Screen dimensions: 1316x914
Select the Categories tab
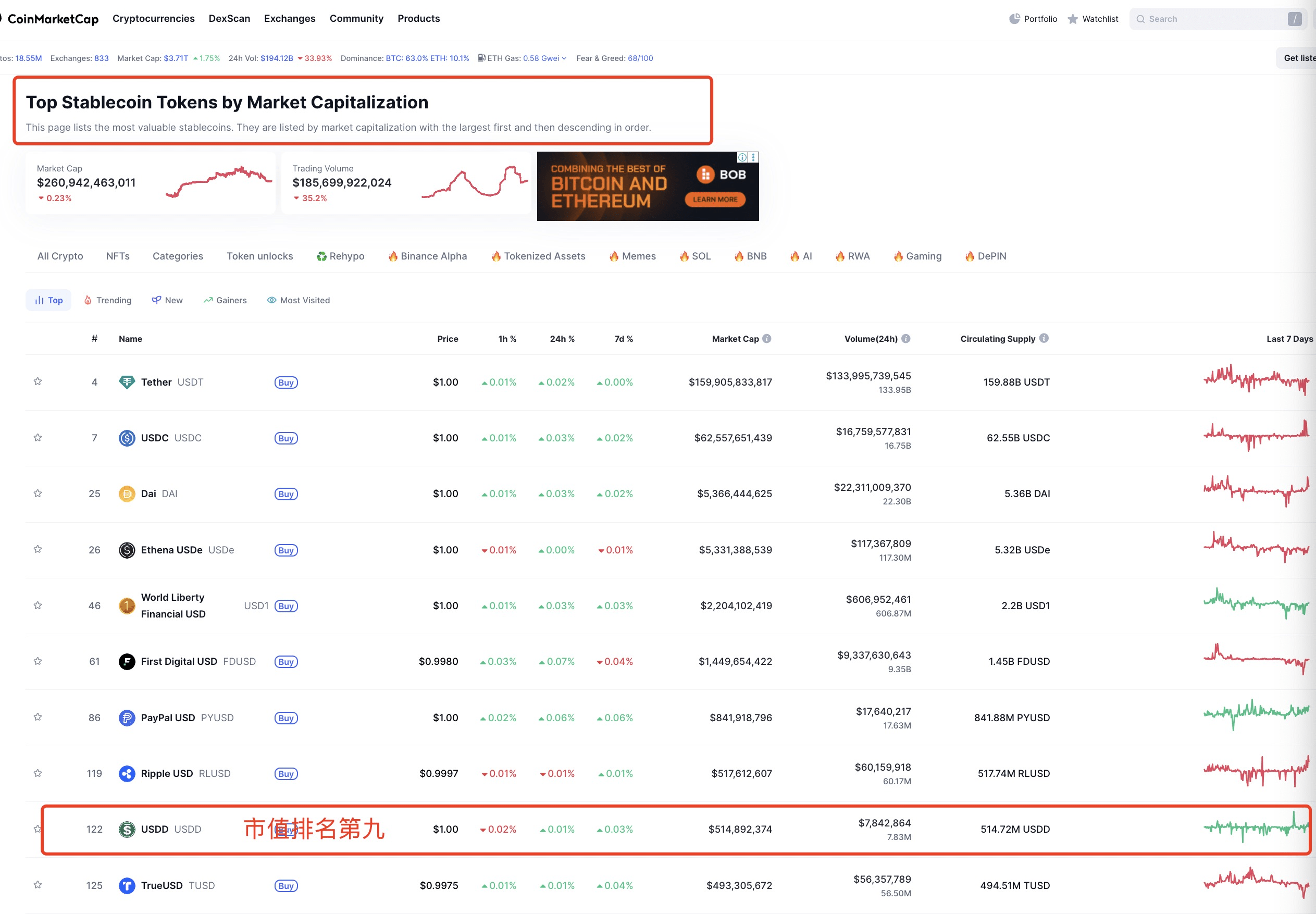click(178, 256)
